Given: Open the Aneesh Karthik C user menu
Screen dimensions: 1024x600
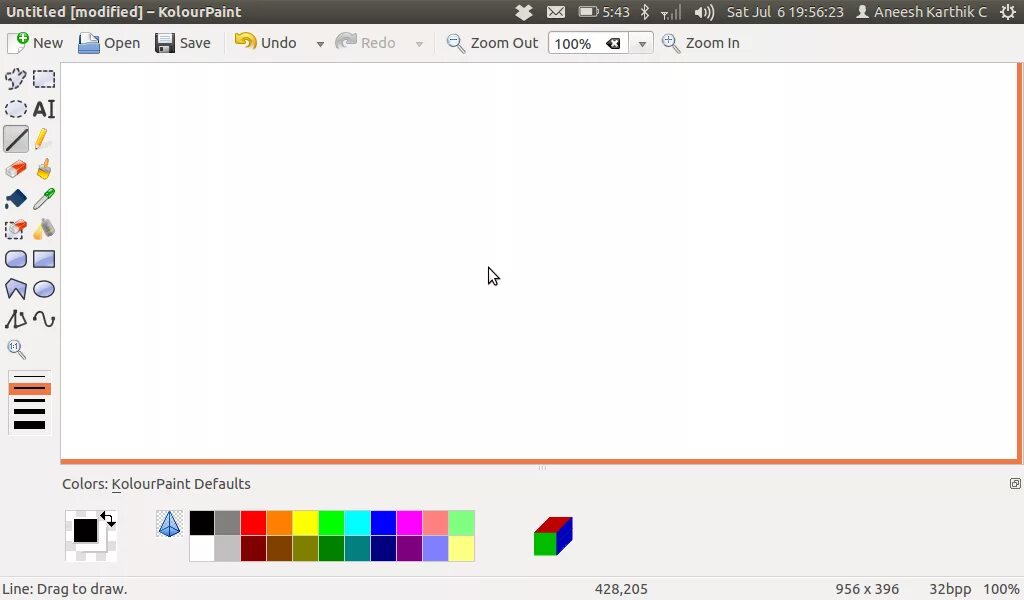Looking at the screenshot, I should (x=921, y=12).
